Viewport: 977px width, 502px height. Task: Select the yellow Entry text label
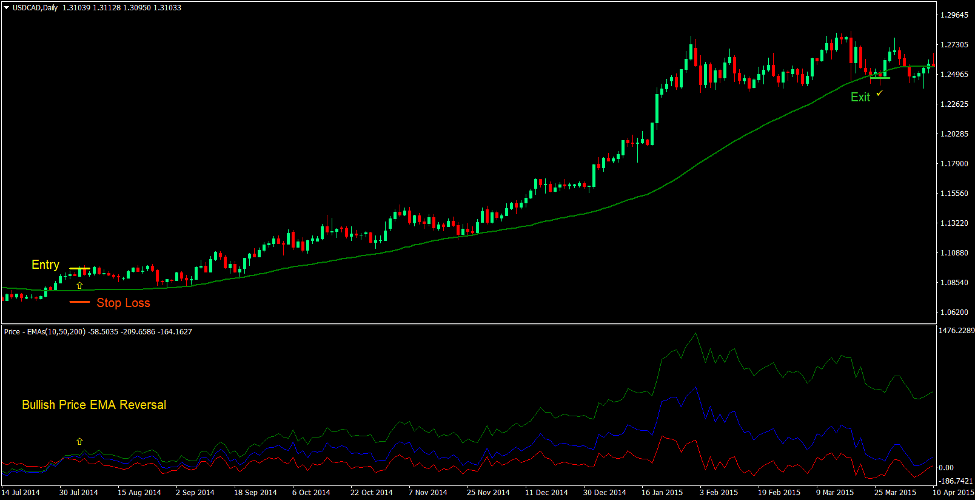point(45,265)
